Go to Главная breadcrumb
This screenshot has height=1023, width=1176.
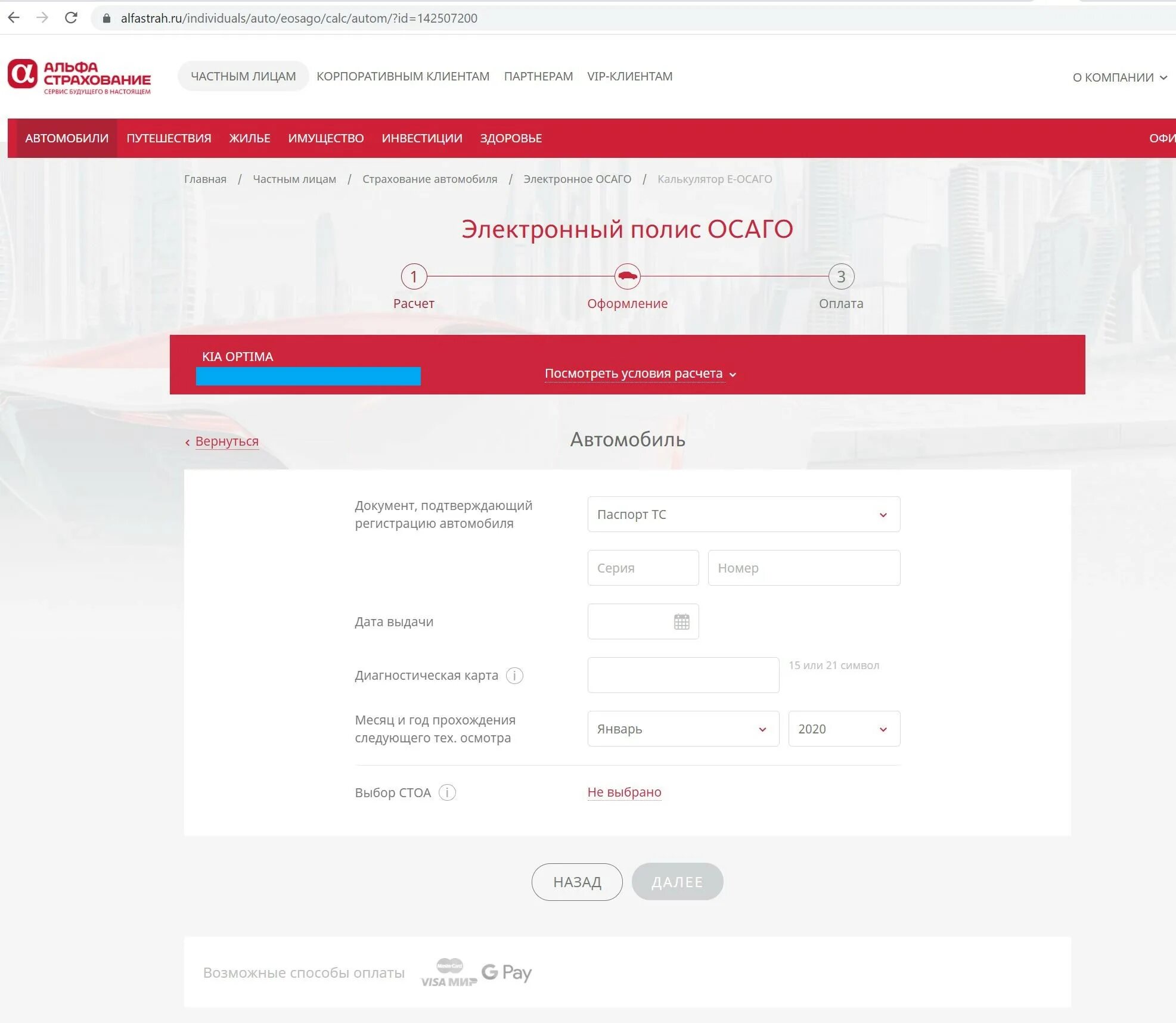click(205, 179)
